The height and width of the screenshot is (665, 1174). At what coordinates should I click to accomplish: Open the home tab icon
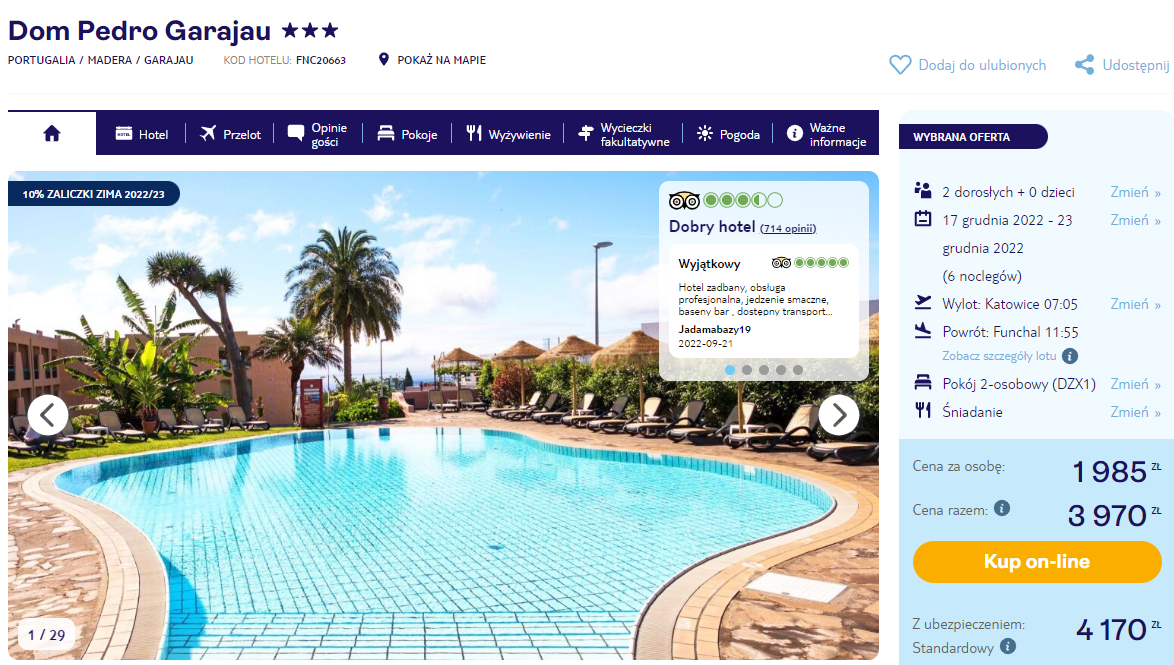point(52,133)
